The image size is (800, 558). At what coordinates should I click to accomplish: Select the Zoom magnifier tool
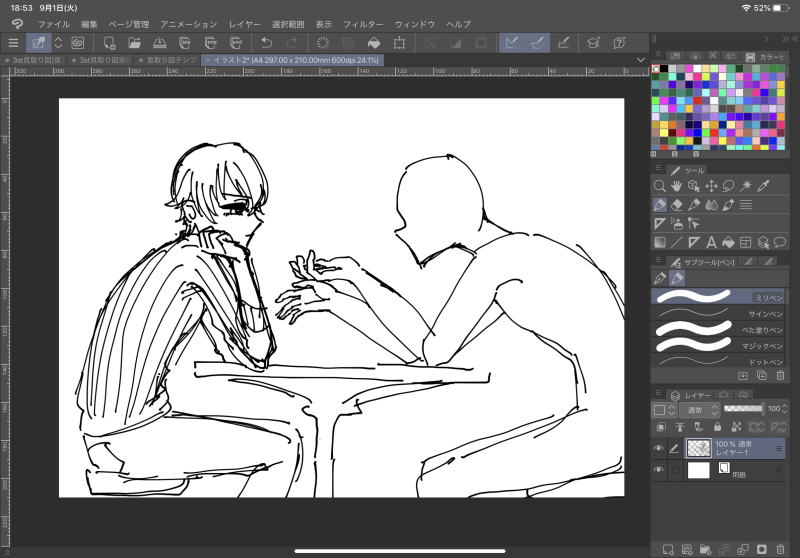coord(659,186)
